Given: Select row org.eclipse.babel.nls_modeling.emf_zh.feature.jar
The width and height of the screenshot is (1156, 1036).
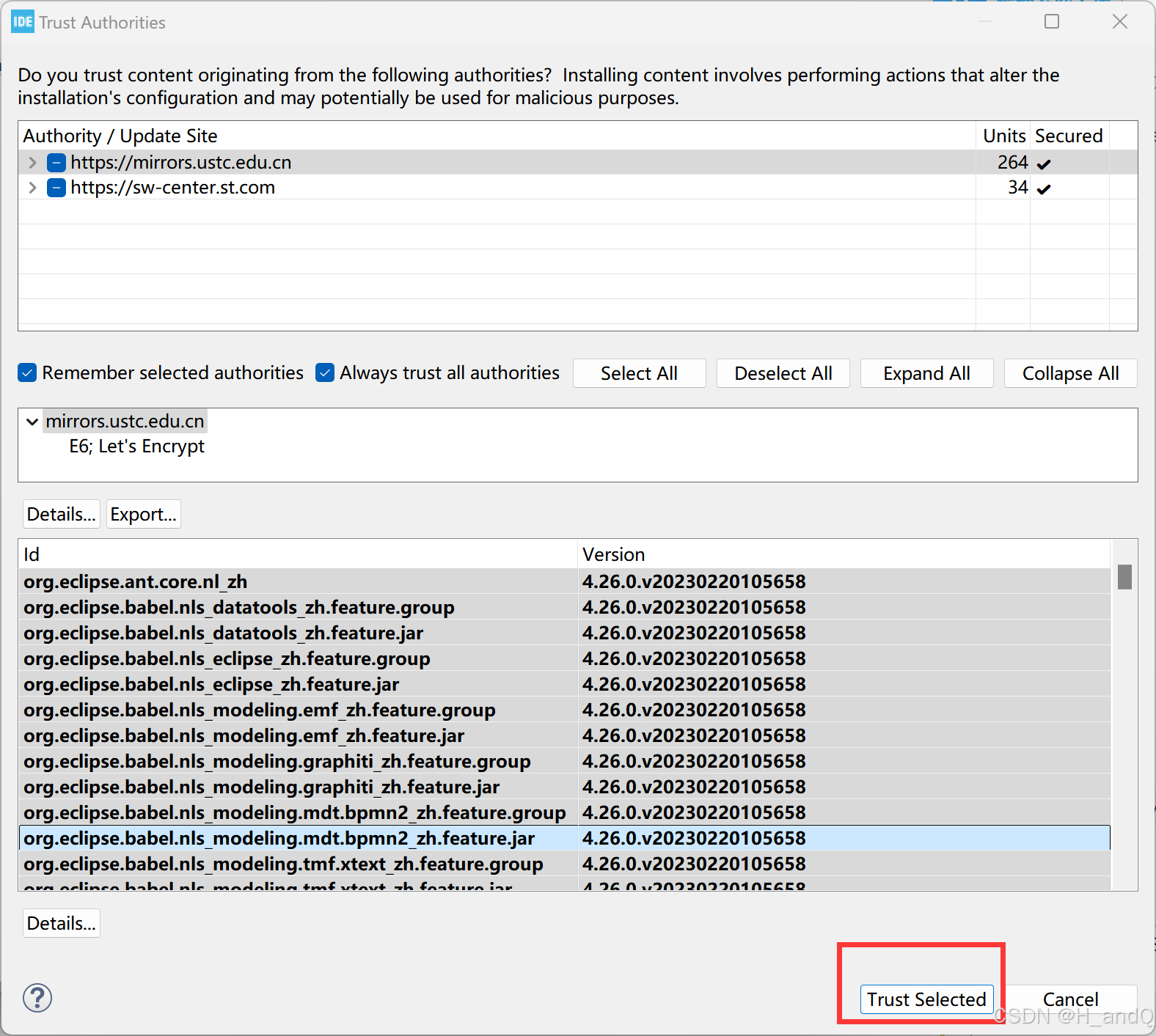Looking at the screenshot, I should tap(565, 735).
